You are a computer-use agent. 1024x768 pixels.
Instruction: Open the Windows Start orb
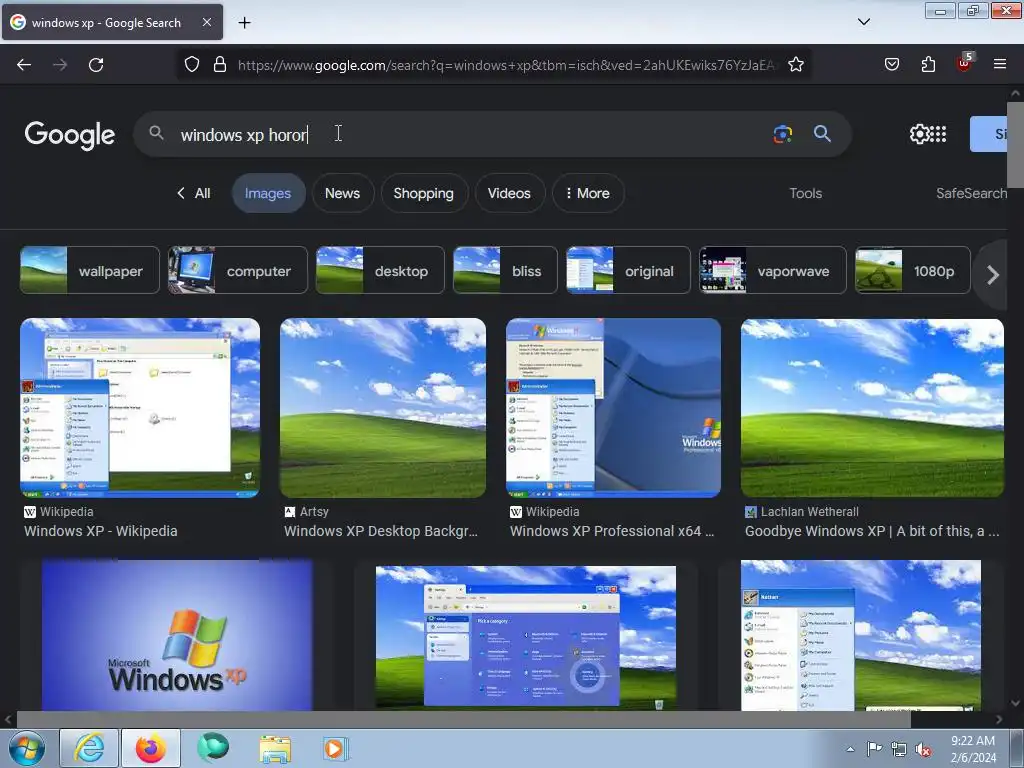tap(26, 748)
